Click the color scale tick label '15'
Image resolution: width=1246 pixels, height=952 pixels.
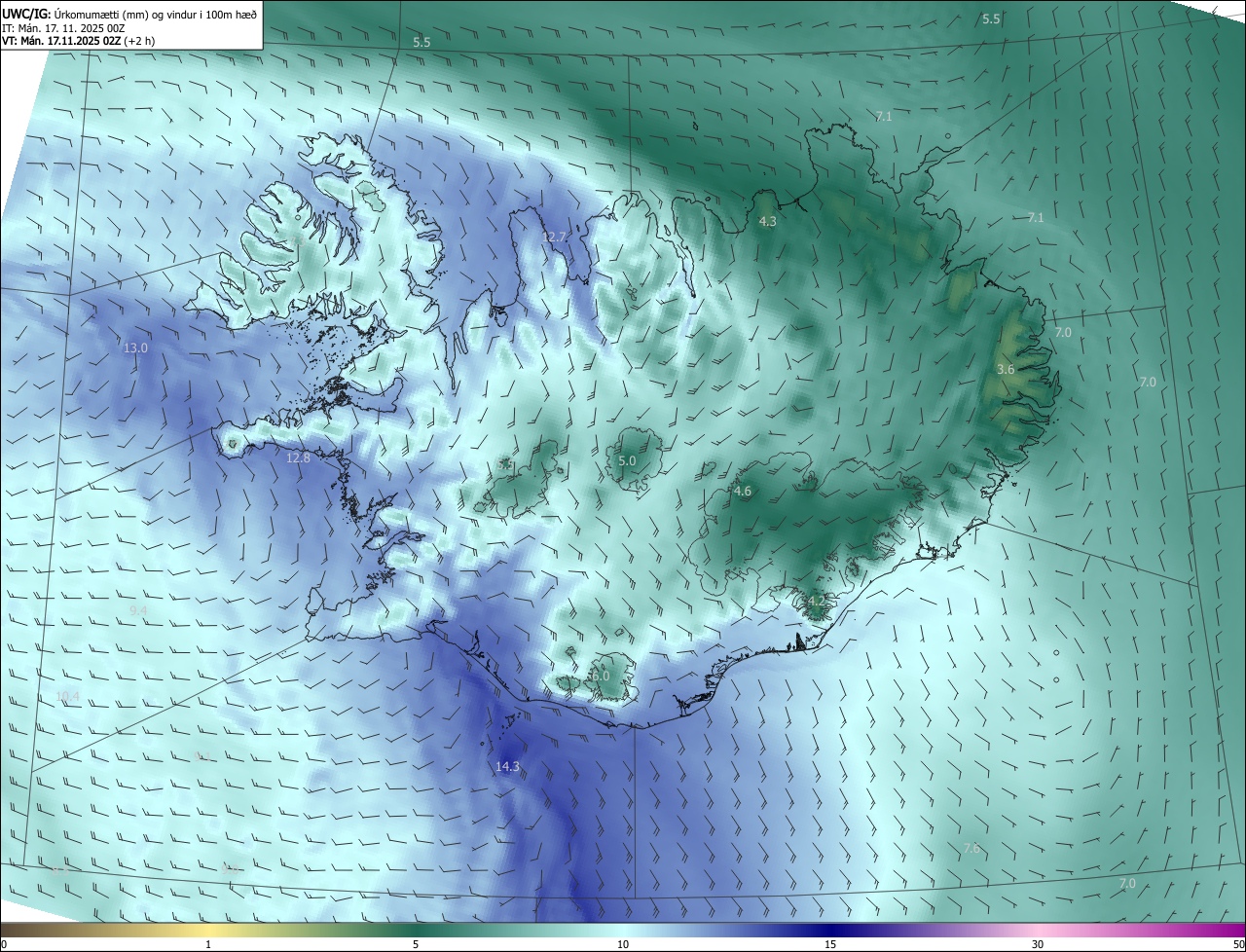tap(830, 944)
